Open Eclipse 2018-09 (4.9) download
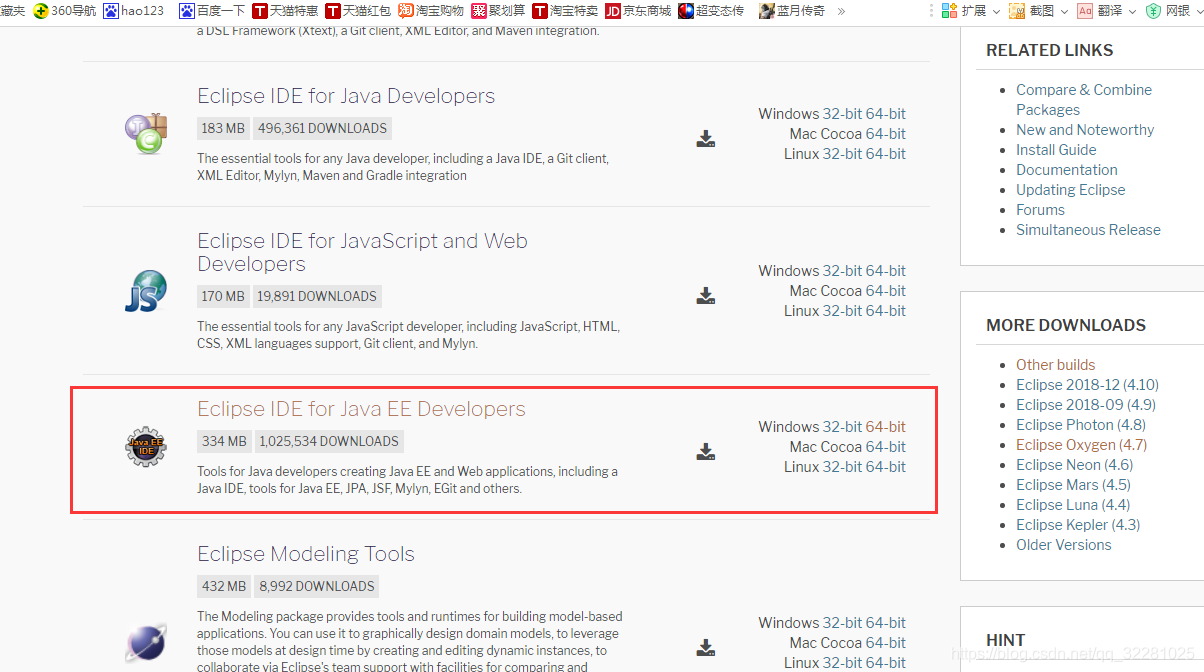Image resolution: width=1204 pixels, height=672 pixels. (1086, 405)
